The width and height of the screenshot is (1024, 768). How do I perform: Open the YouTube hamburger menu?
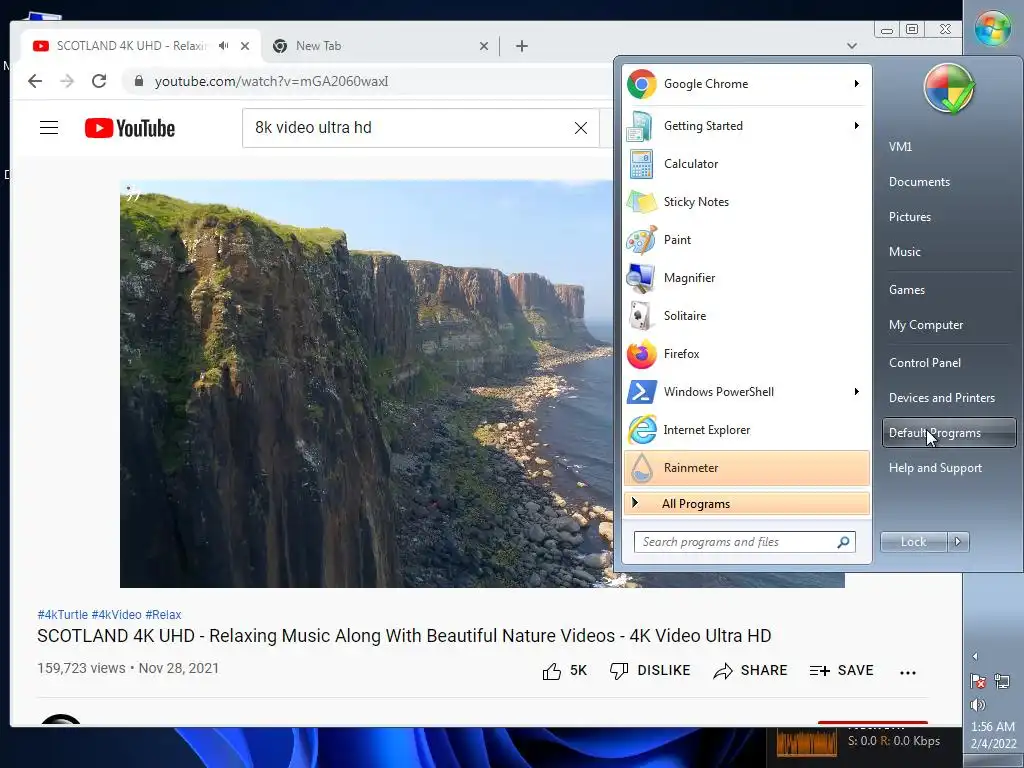49,127
